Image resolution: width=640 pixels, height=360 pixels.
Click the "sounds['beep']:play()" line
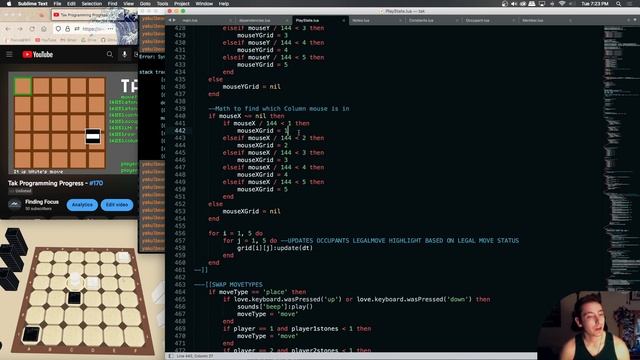pyautogui.click(x=275, y=307)
